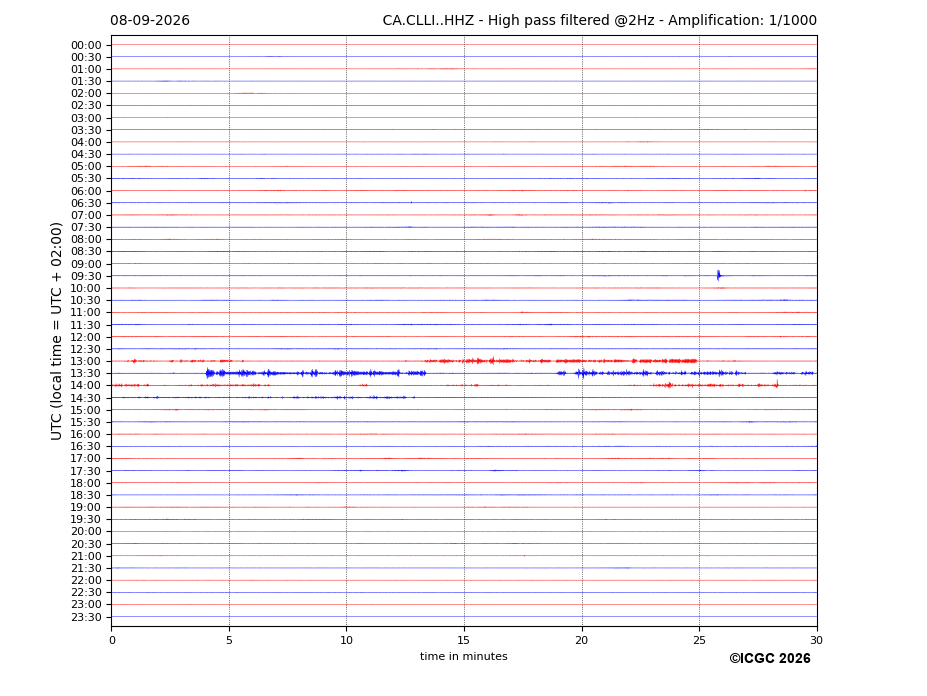Click the 14:00 red spike near trace end
Screen dimensions: 927x696
tap(776, 384)
